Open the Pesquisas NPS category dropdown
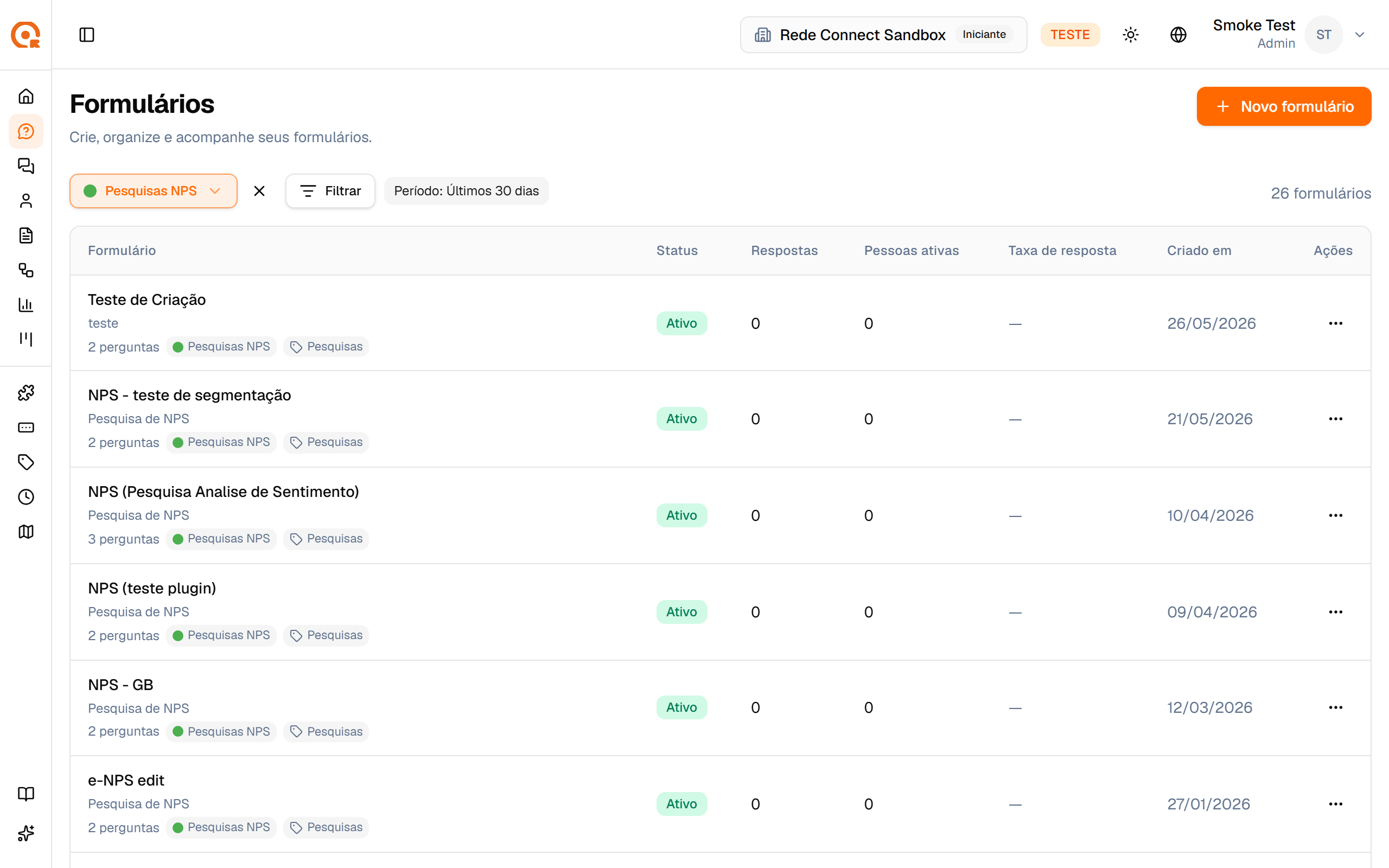The image size is (1389, 868). (x=153, y=190)
